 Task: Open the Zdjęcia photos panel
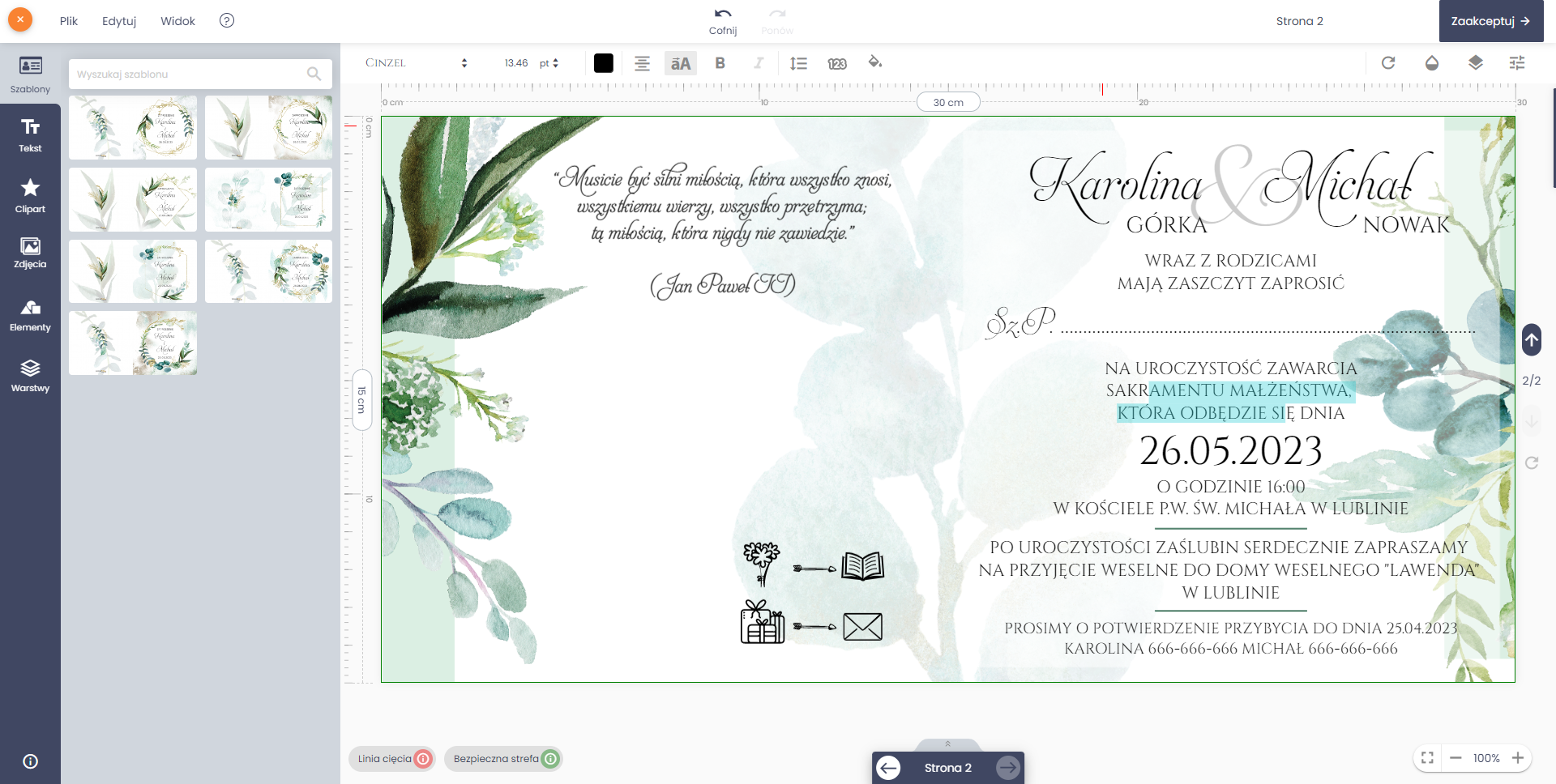30,253
